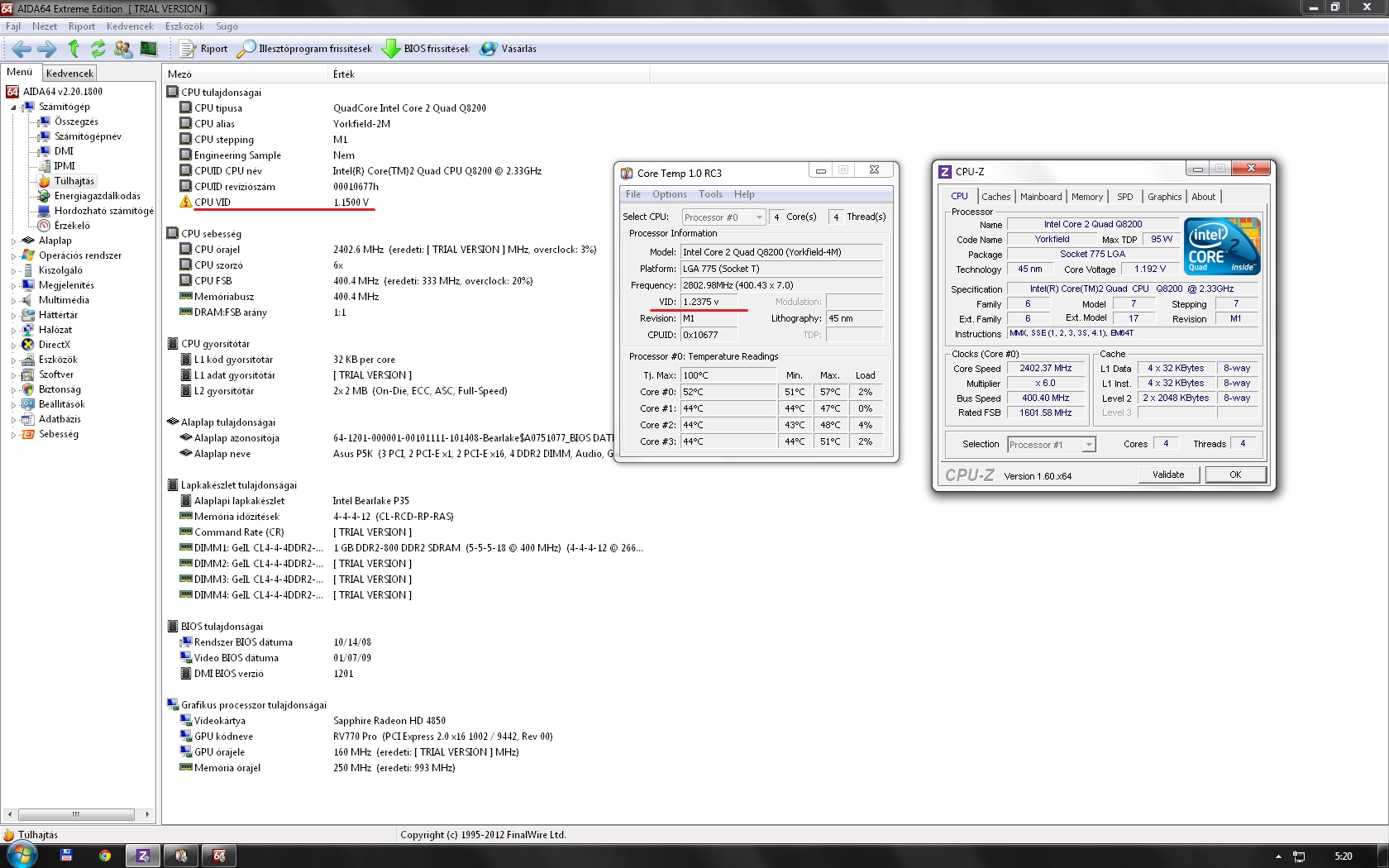1389x868 pixels.
Task: Click the CPU-Z taskbar button
Action: [142, 856]
